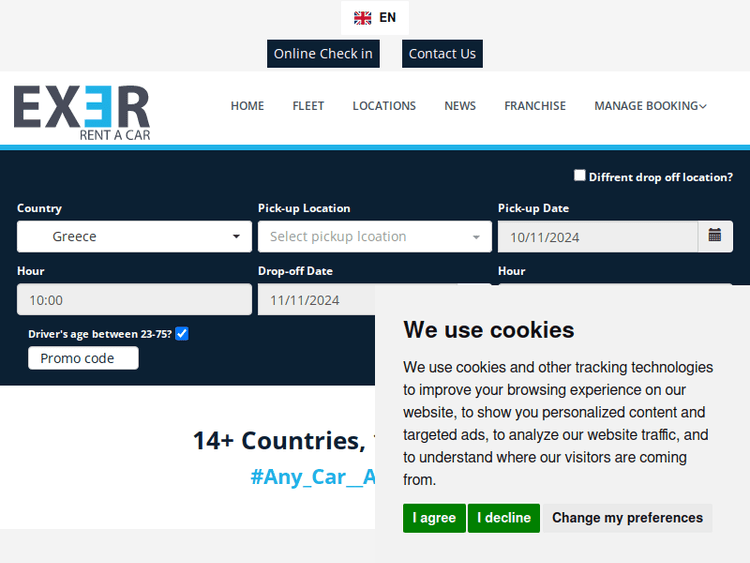Image resolution: width=750 pixels, height=563 pixels.
Task: Open the Country dropdown showing Greece
Action: pos(135,237)
